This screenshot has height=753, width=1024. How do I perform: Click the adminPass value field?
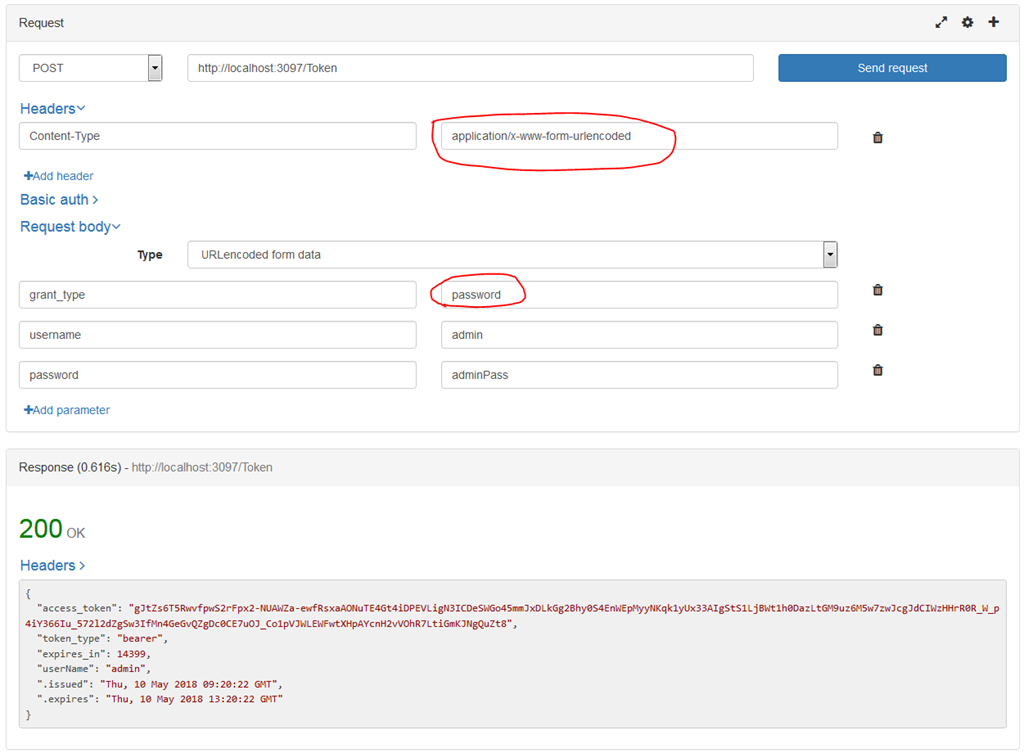(639, 375)
